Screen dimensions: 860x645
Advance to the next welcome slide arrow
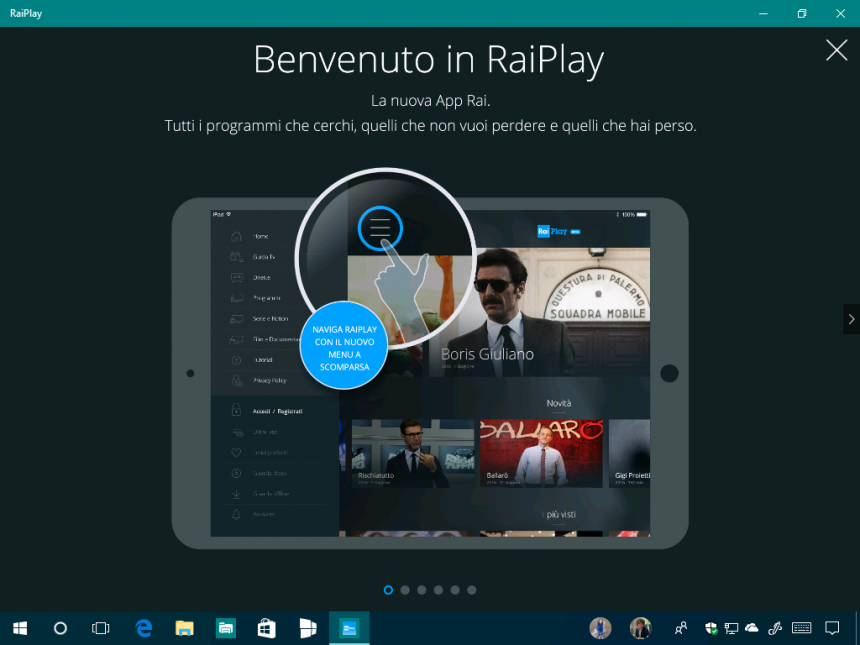tap(851, 319)
